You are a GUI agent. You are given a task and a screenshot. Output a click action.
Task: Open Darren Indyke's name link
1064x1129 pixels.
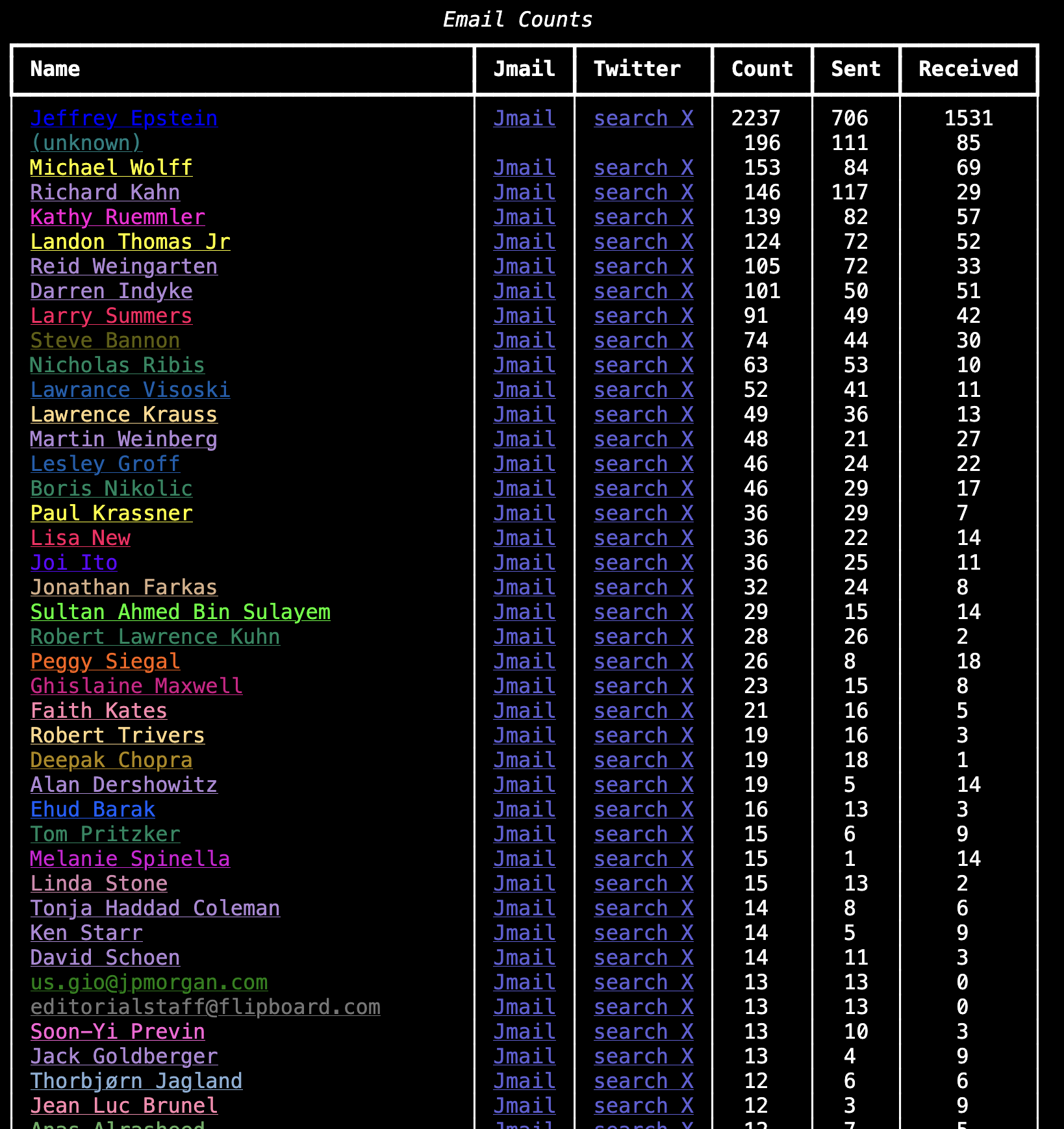point(111,291)
